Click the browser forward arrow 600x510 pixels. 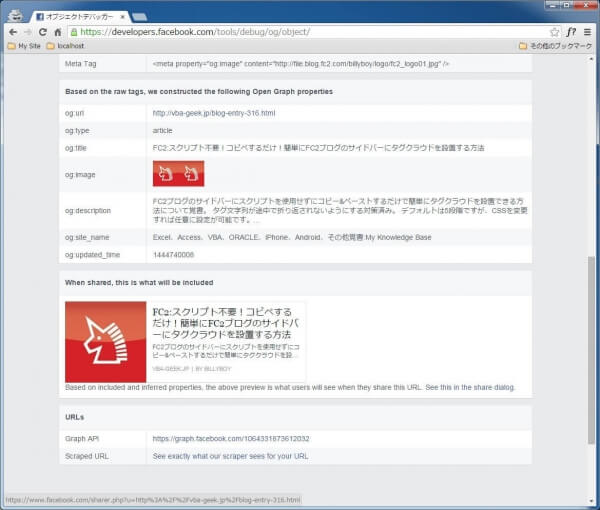tap(27, 32)
